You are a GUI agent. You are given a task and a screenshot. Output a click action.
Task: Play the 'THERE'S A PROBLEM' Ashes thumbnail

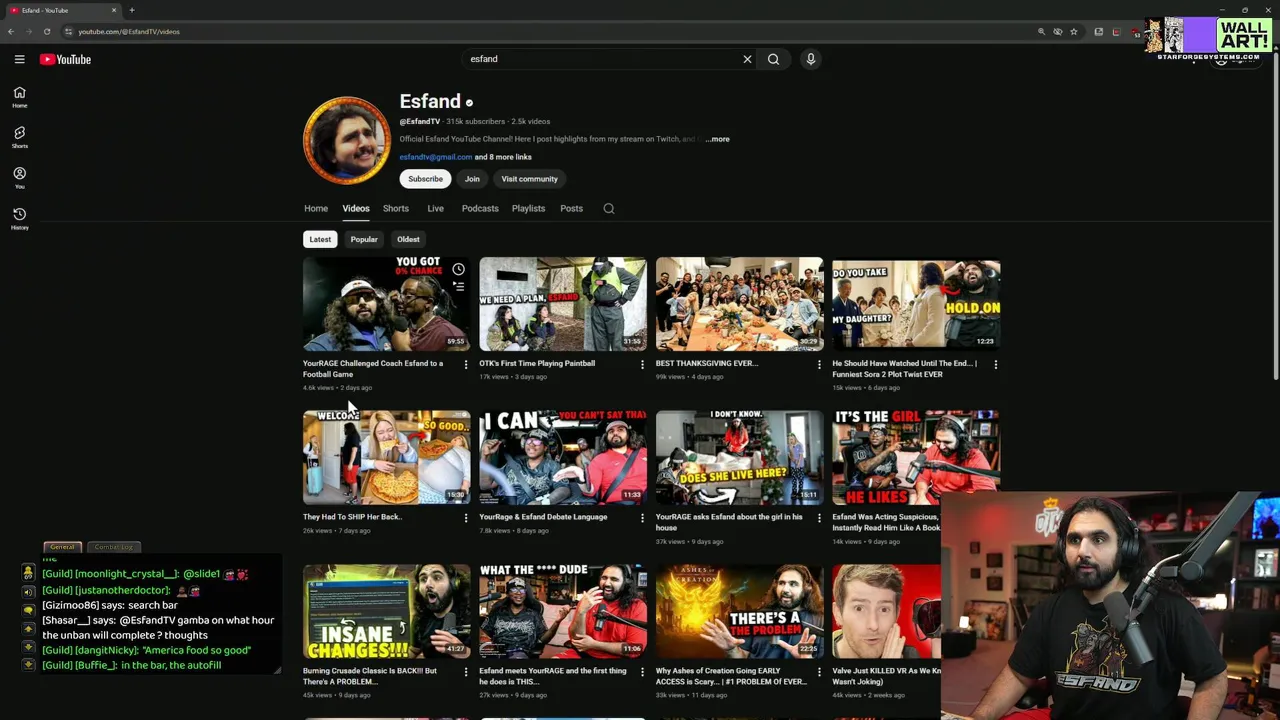[x=739, y=611]
